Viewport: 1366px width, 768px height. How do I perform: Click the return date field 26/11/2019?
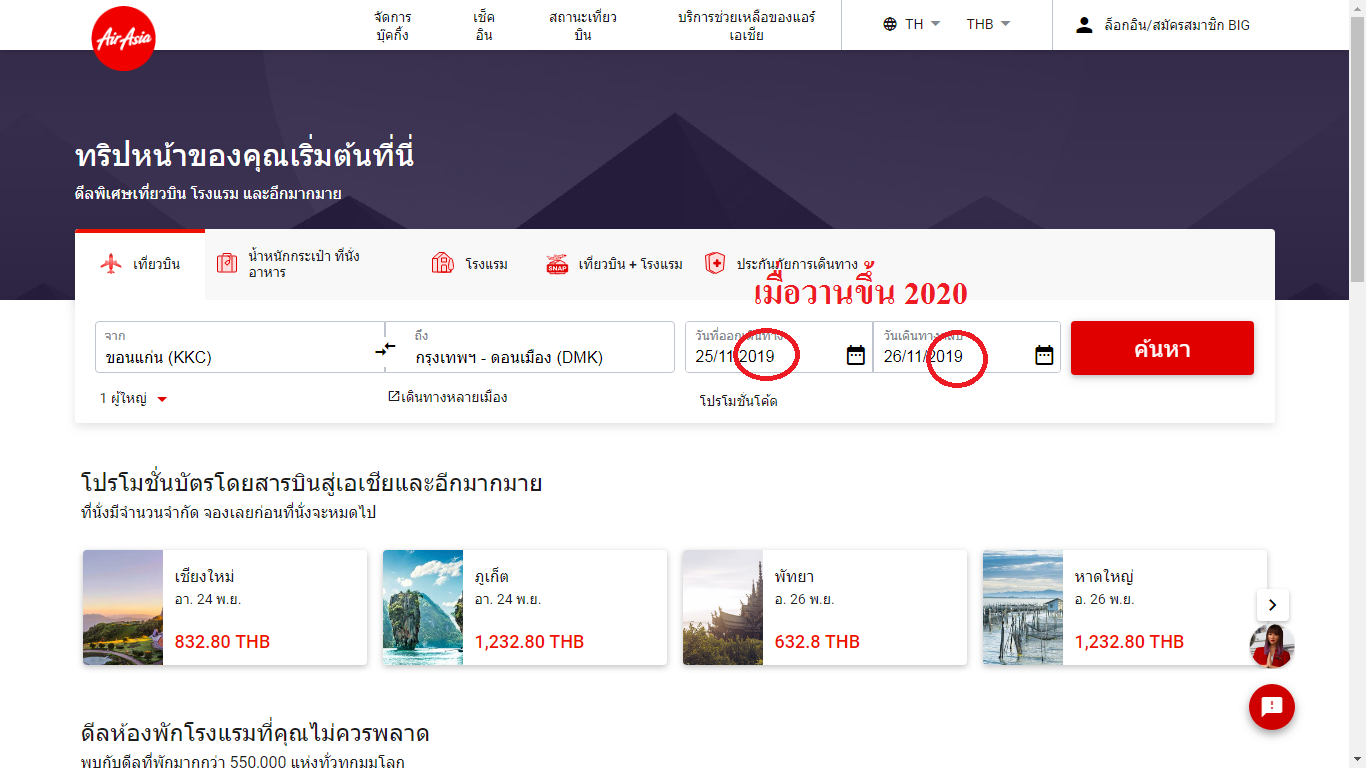tap(967, 347)
